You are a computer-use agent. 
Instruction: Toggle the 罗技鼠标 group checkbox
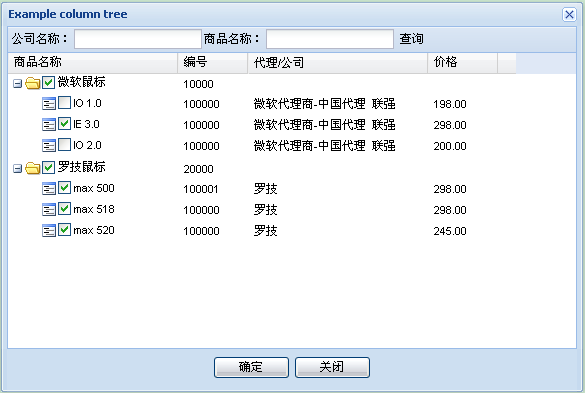click(49, 167)
